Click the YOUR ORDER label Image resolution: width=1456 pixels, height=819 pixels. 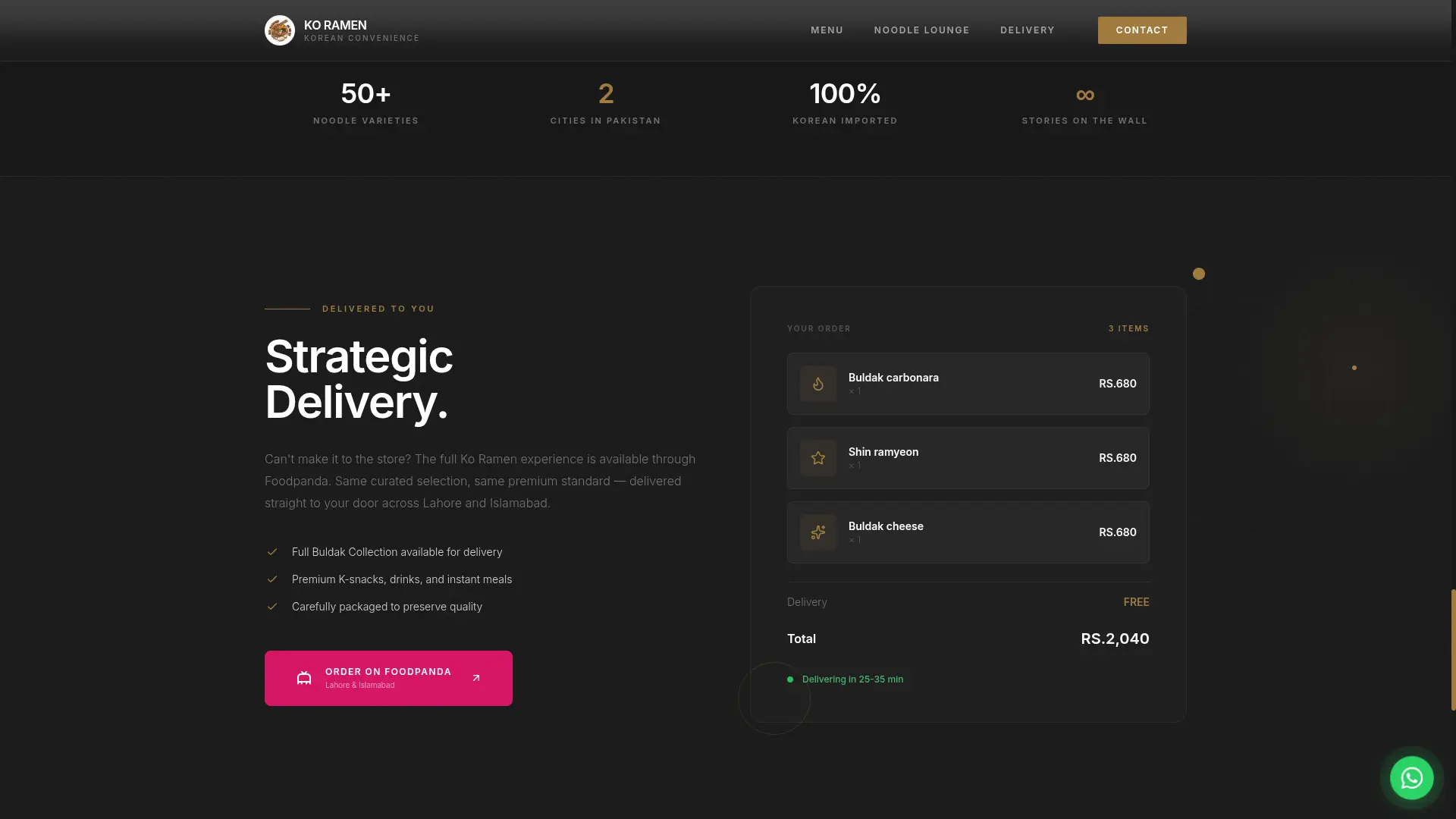819,328
